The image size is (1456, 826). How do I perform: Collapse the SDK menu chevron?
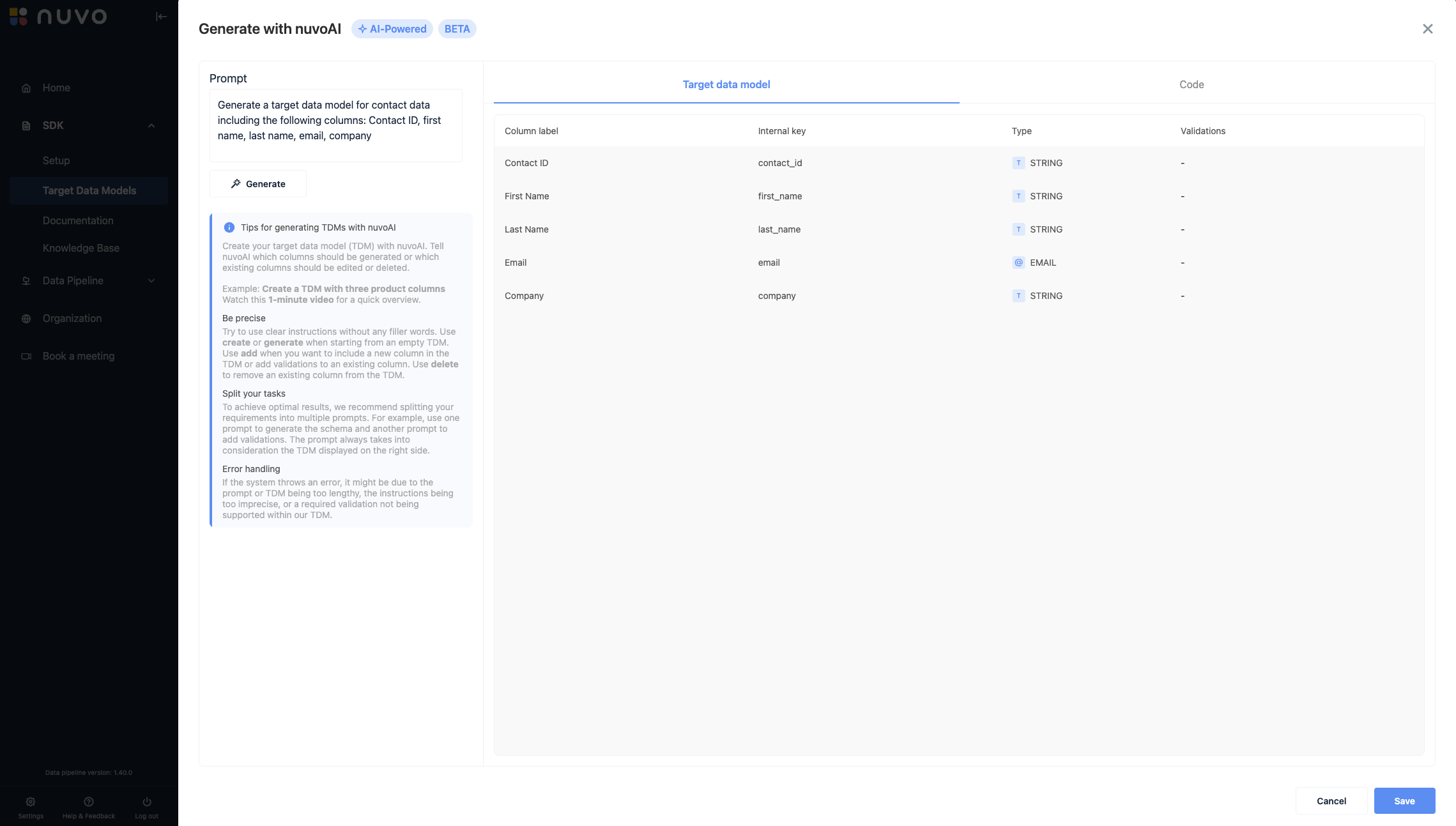(151, 126)
